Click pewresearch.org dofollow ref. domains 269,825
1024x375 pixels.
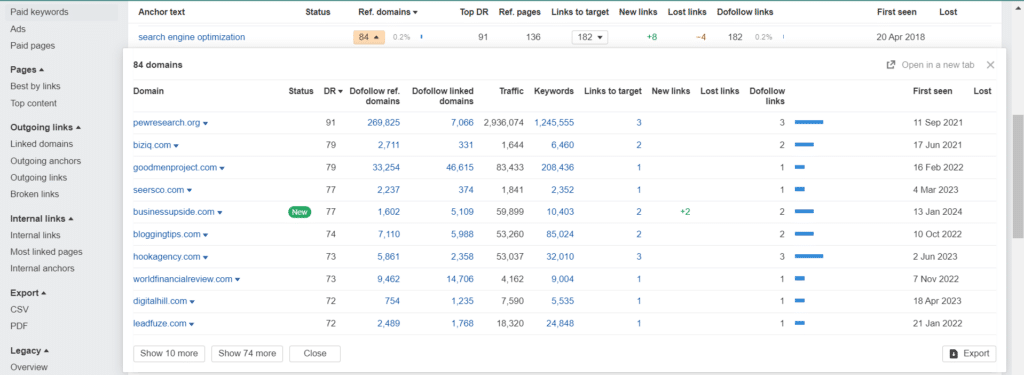tap(383, 123)
